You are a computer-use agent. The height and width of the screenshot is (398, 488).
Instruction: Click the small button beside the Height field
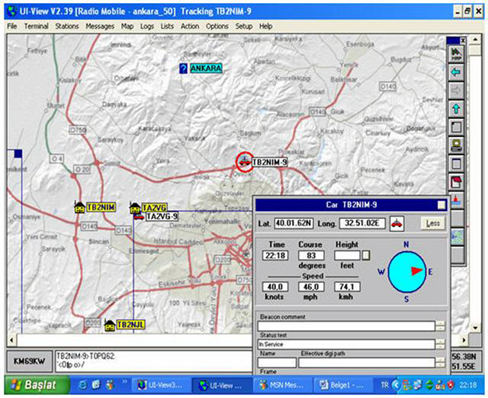click(x=366, y=255)
